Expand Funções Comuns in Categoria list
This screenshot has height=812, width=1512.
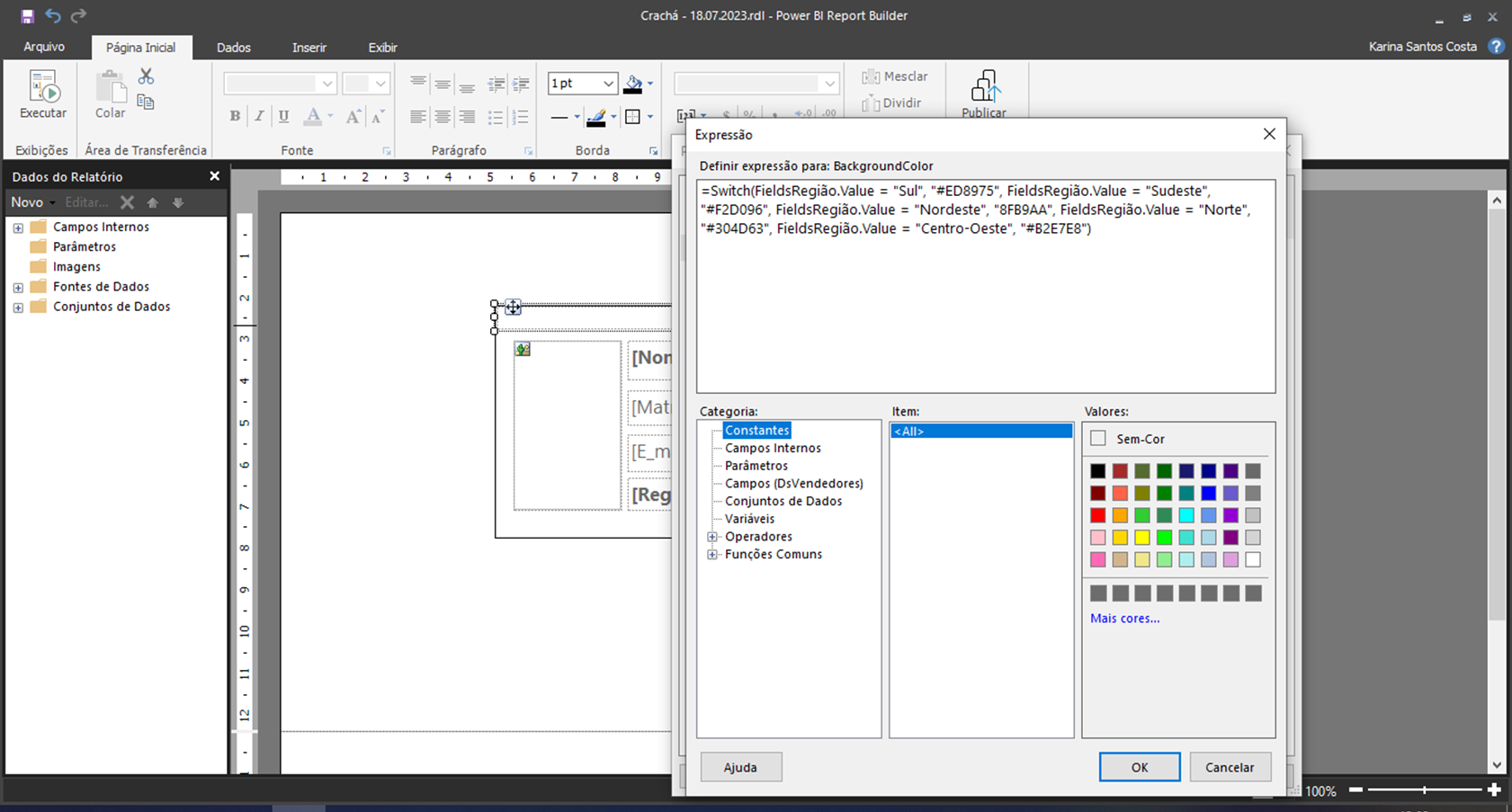712,555
